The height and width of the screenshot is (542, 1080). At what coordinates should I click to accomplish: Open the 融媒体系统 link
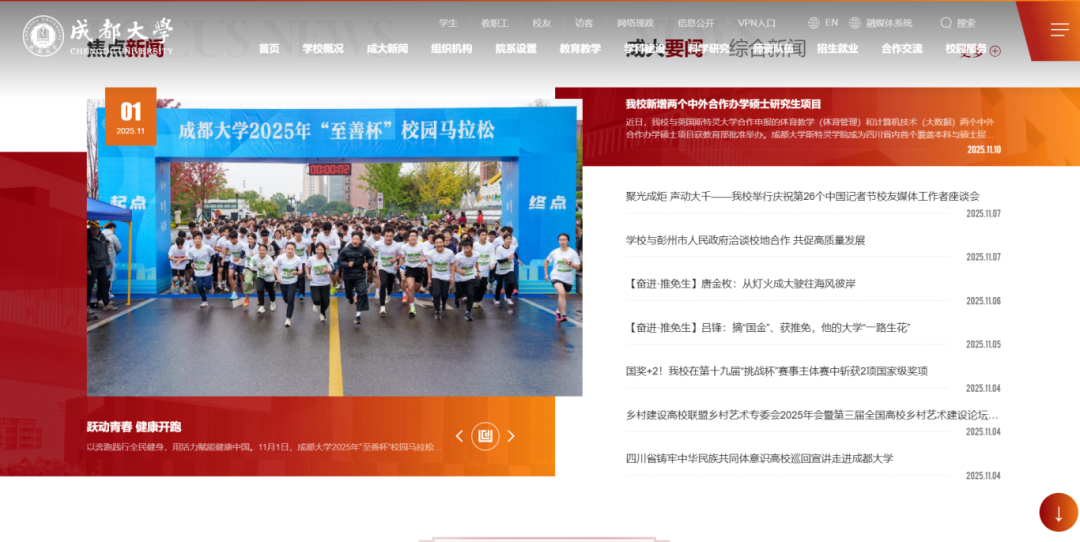coord(890,23)
